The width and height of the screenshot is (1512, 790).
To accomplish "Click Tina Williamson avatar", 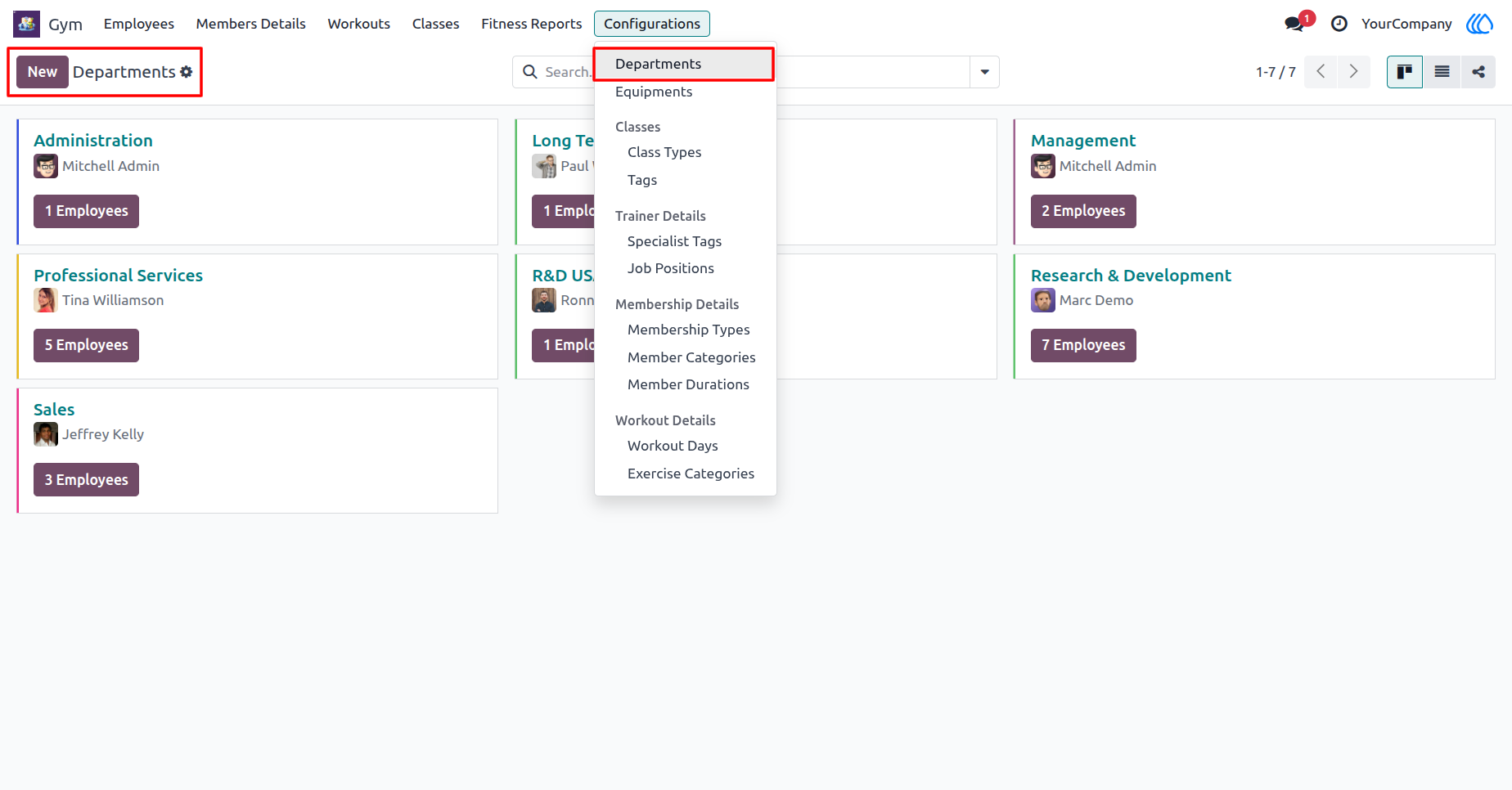I will (46, 300).
